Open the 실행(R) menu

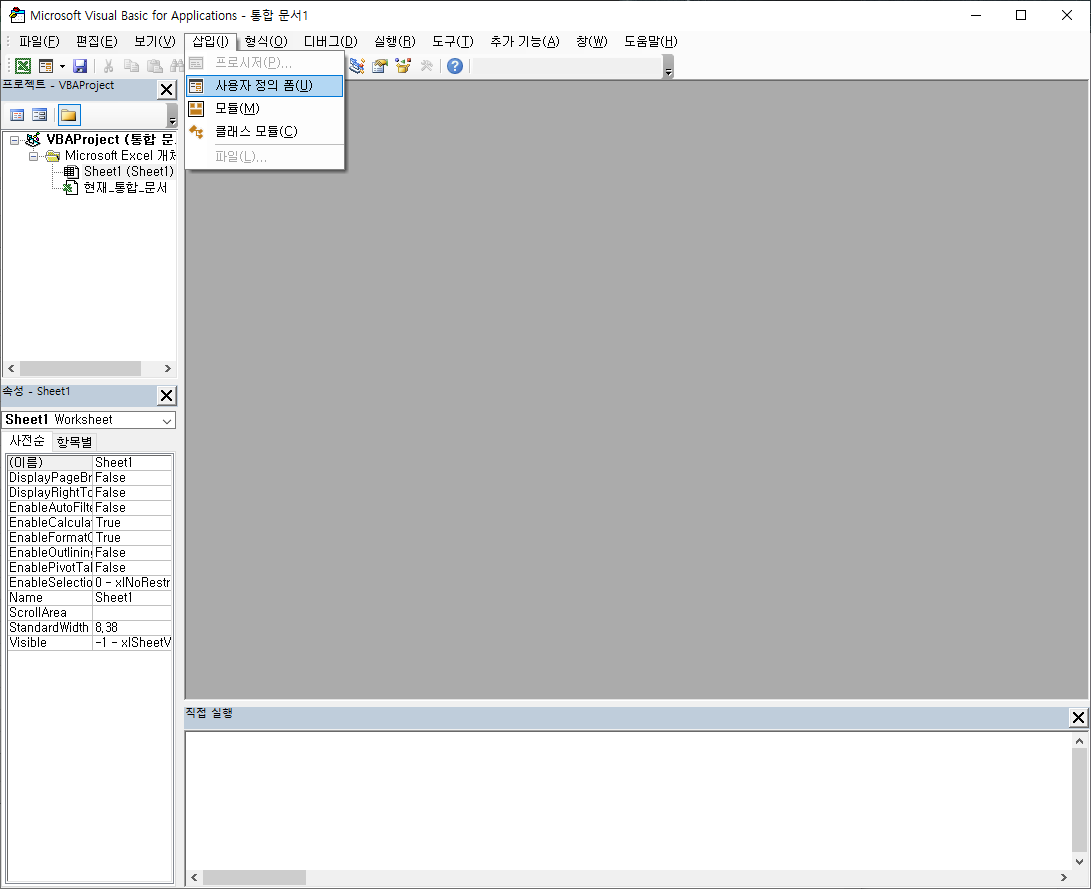pyautogui.click(x=395, y=42)
